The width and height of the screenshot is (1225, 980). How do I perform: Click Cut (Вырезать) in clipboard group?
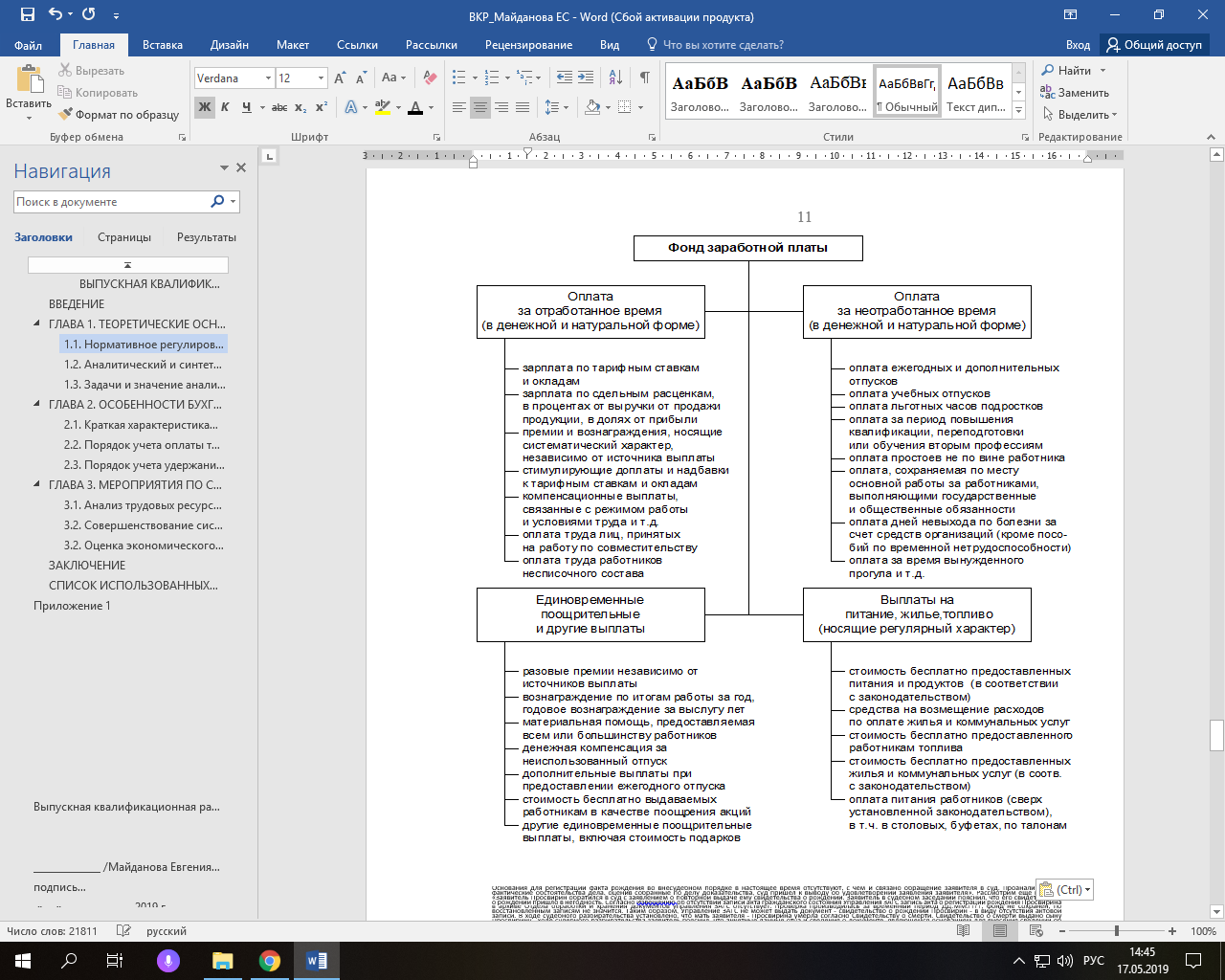92,71
